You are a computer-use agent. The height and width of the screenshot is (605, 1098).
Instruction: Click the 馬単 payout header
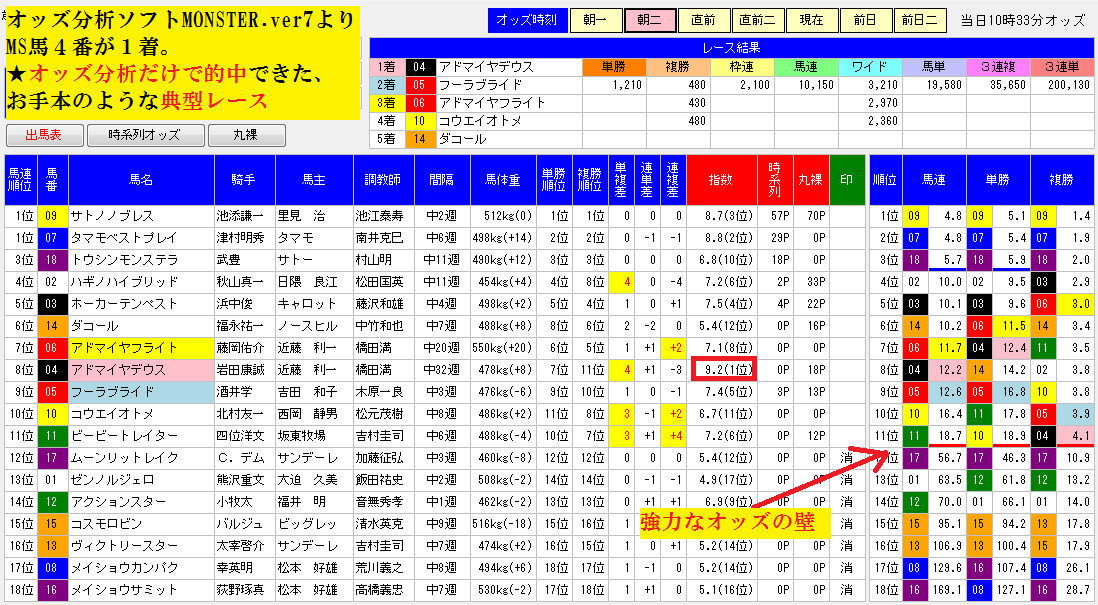click(x=934, y=67)
